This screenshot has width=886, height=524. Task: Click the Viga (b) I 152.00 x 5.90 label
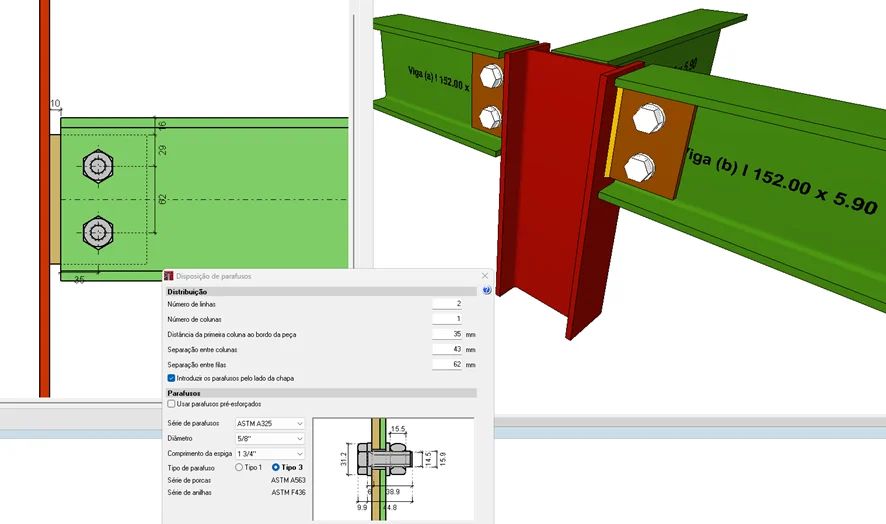coord(781,180)
